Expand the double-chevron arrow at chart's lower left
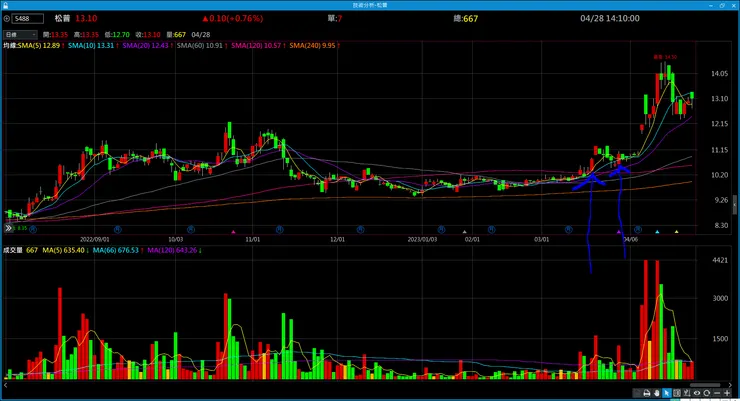The image size is (740, 401). [8, 228]
